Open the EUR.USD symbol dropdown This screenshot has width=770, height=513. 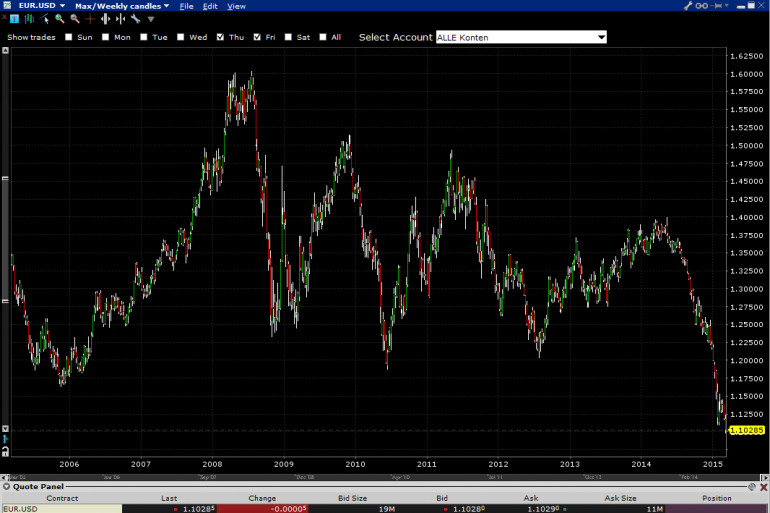click(x=42, y=5)
